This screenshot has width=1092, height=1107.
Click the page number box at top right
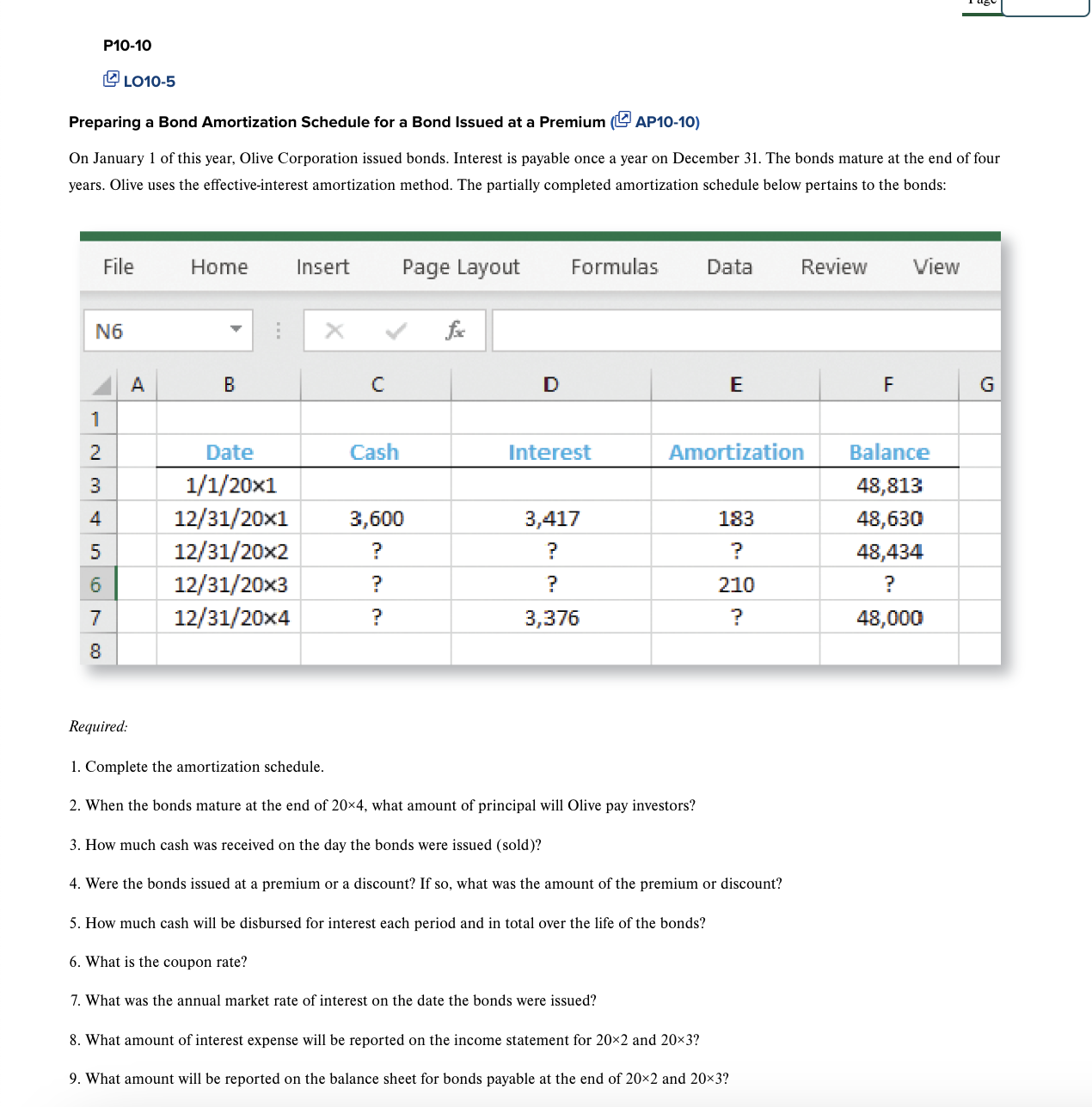pyautogui.click(x=1046, y=7)
